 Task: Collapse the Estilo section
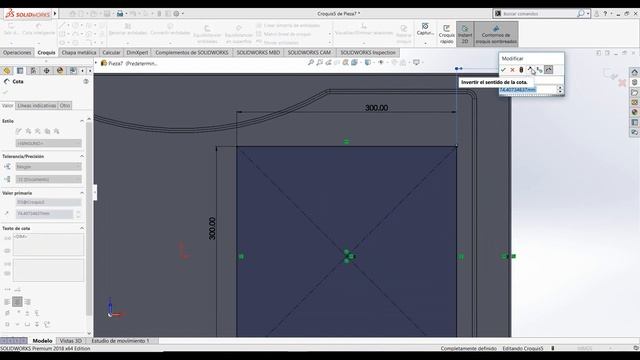(x=82, y=121)
